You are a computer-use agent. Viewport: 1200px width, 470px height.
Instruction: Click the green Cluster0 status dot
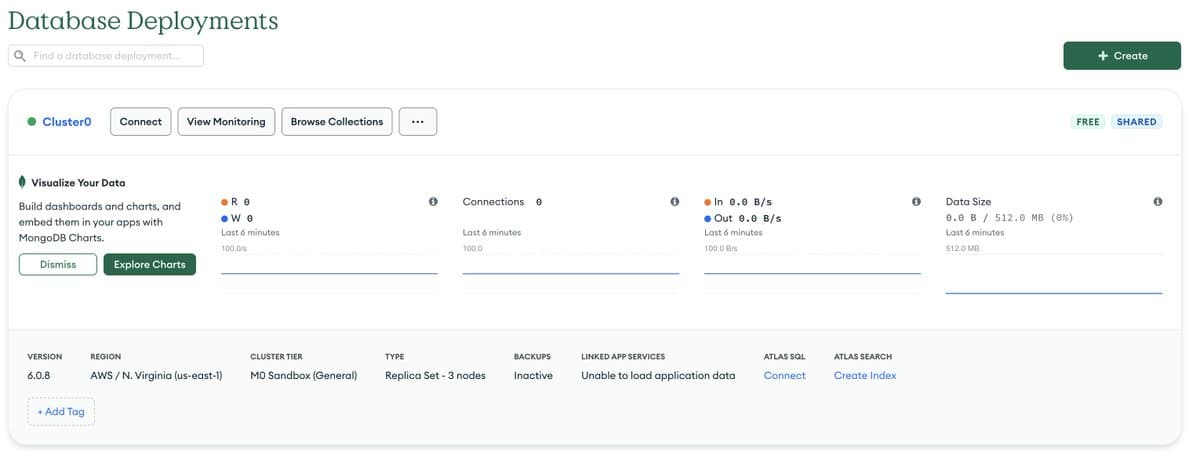click(x=32, y=122)
